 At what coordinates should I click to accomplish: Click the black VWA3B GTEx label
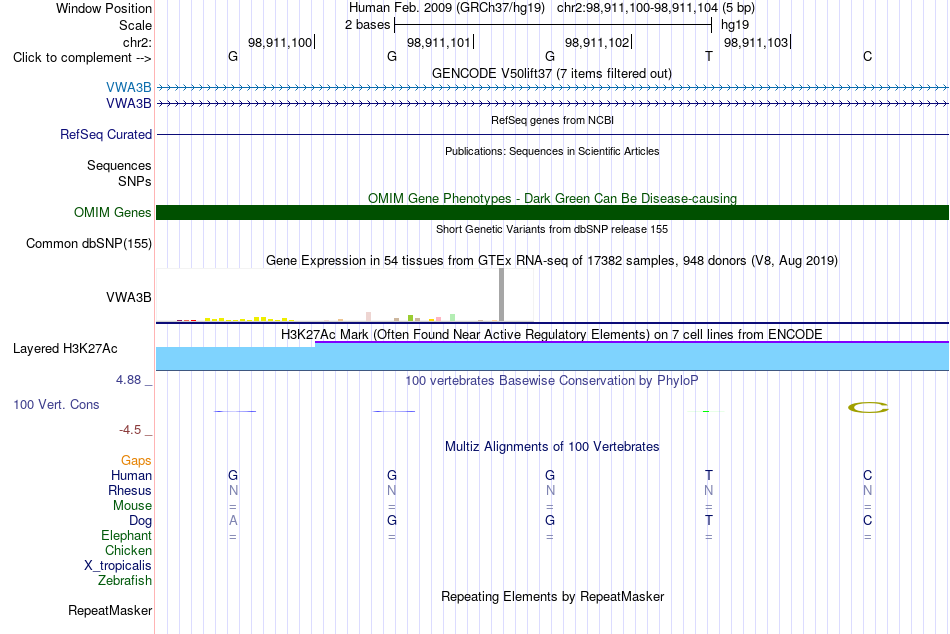tap(128, 298)
